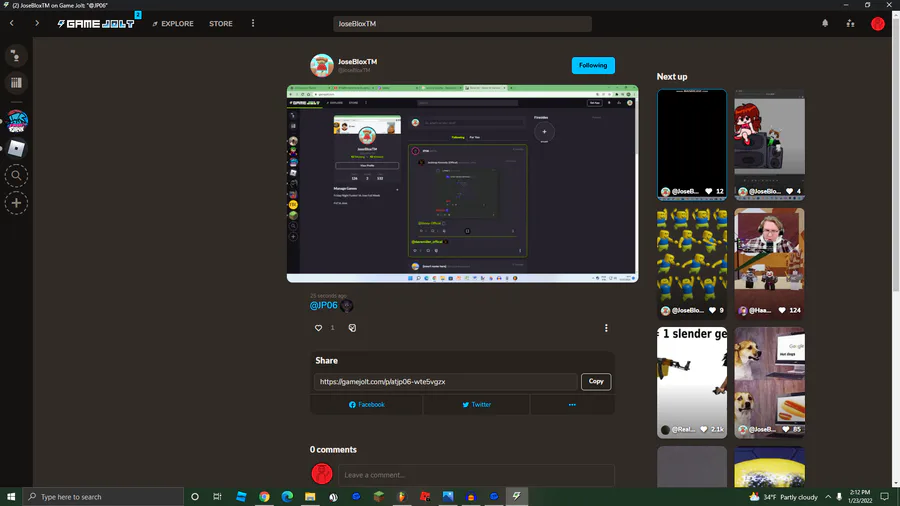Click the JoseBloxTM search field
Screen dimensions: 900x506
tap(462, 24)
